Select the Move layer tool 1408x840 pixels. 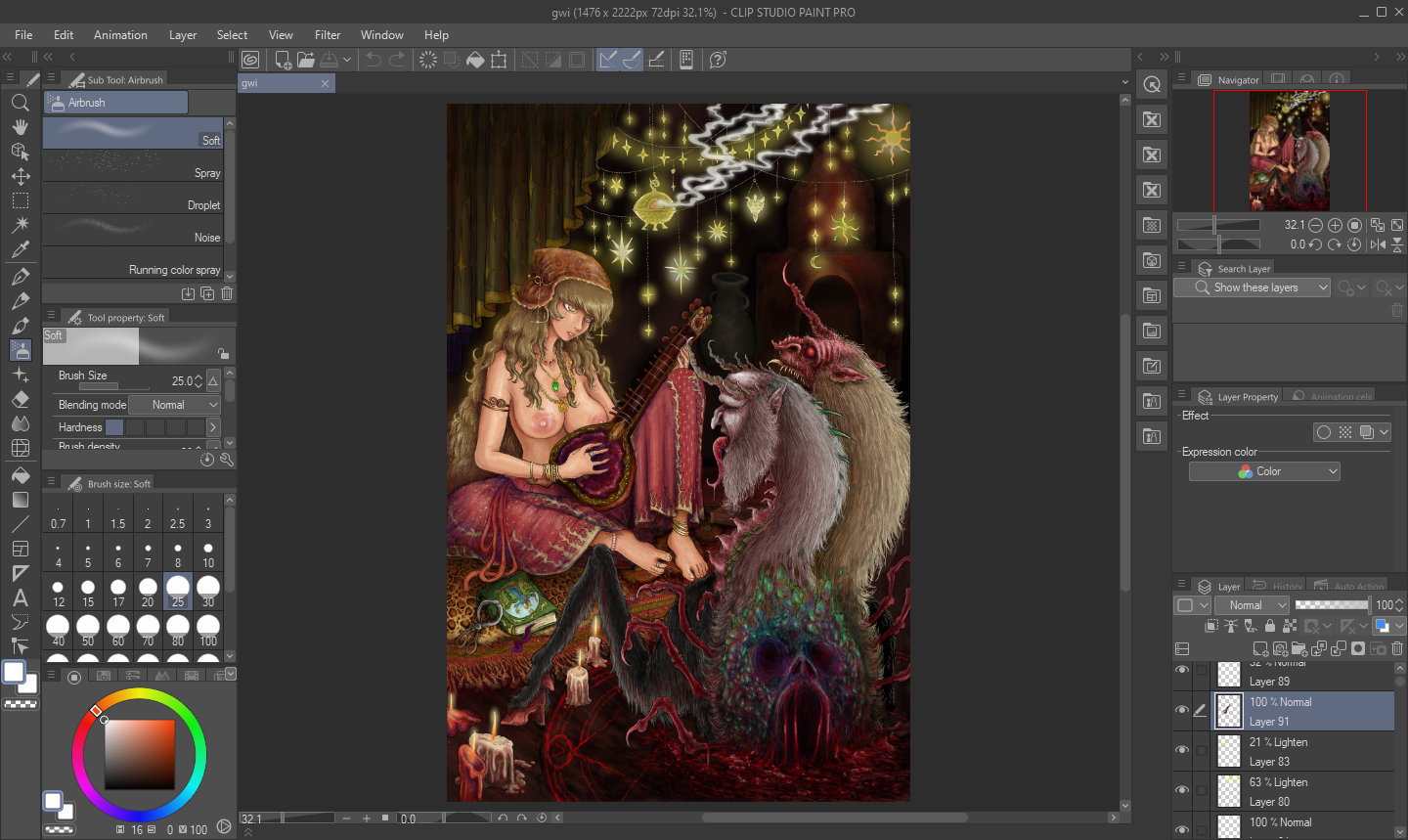tap(20, 176)
